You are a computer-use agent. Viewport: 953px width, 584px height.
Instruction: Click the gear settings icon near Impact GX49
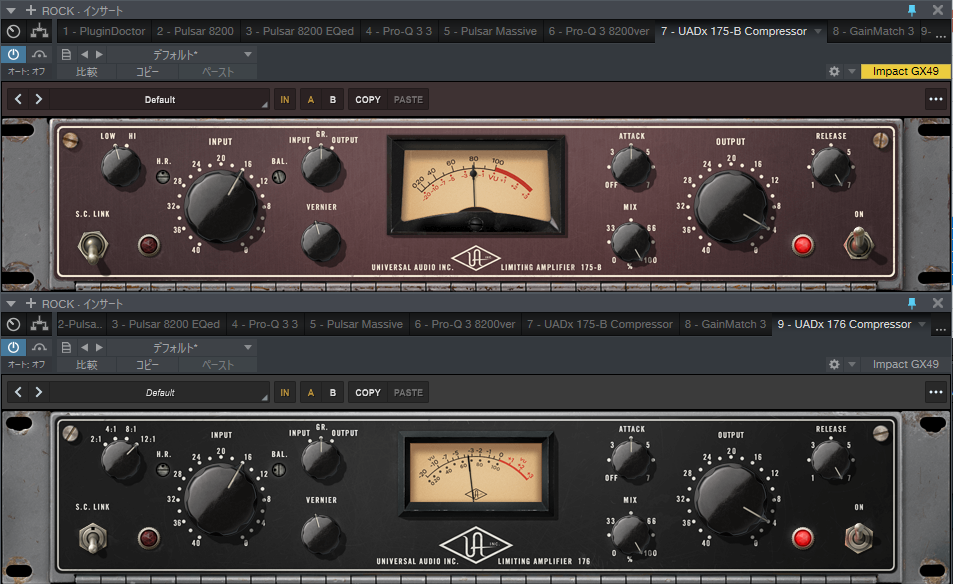click(833, 72)
